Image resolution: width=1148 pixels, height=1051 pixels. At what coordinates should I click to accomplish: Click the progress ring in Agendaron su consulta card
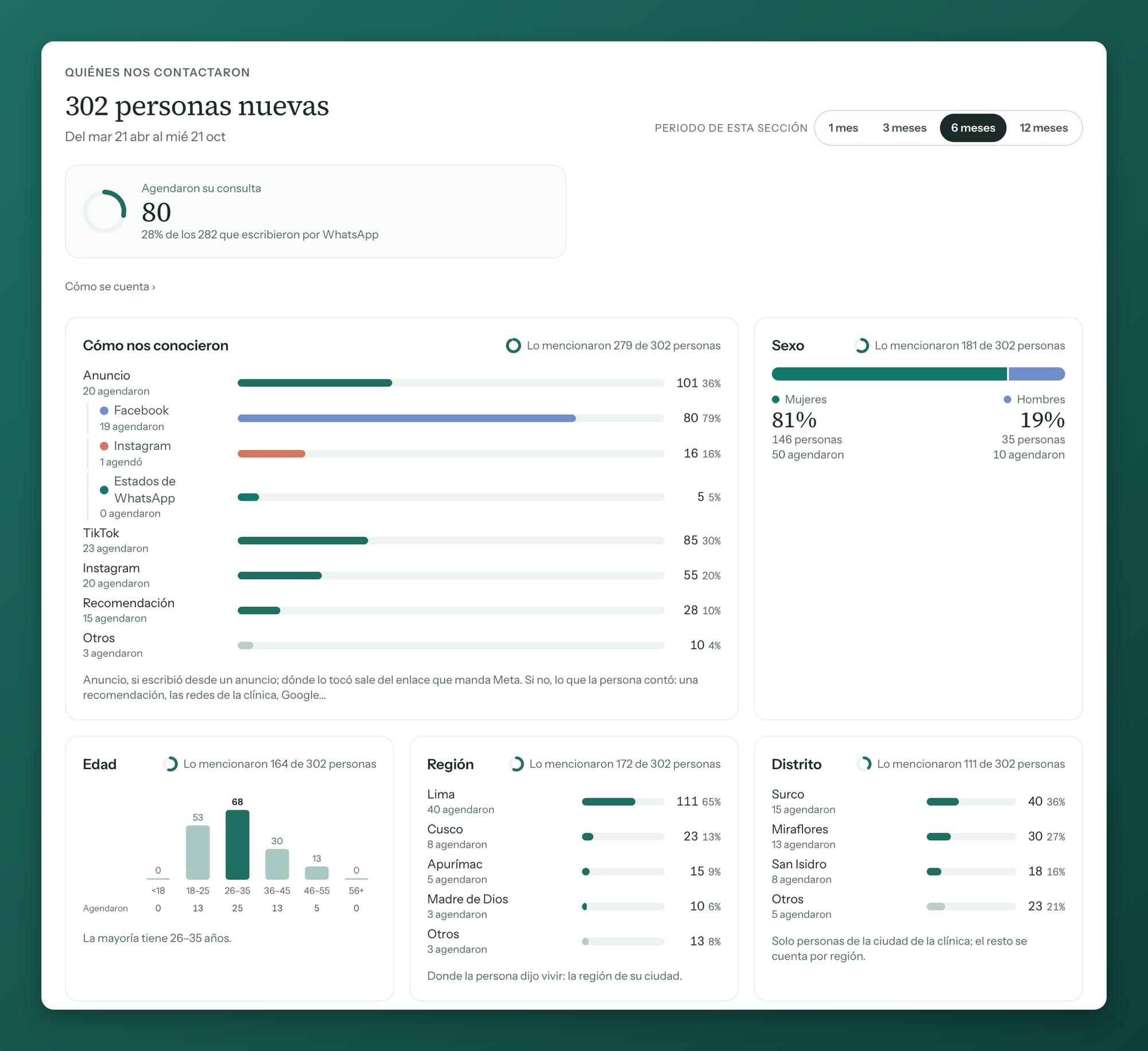[x=104, y=211]
